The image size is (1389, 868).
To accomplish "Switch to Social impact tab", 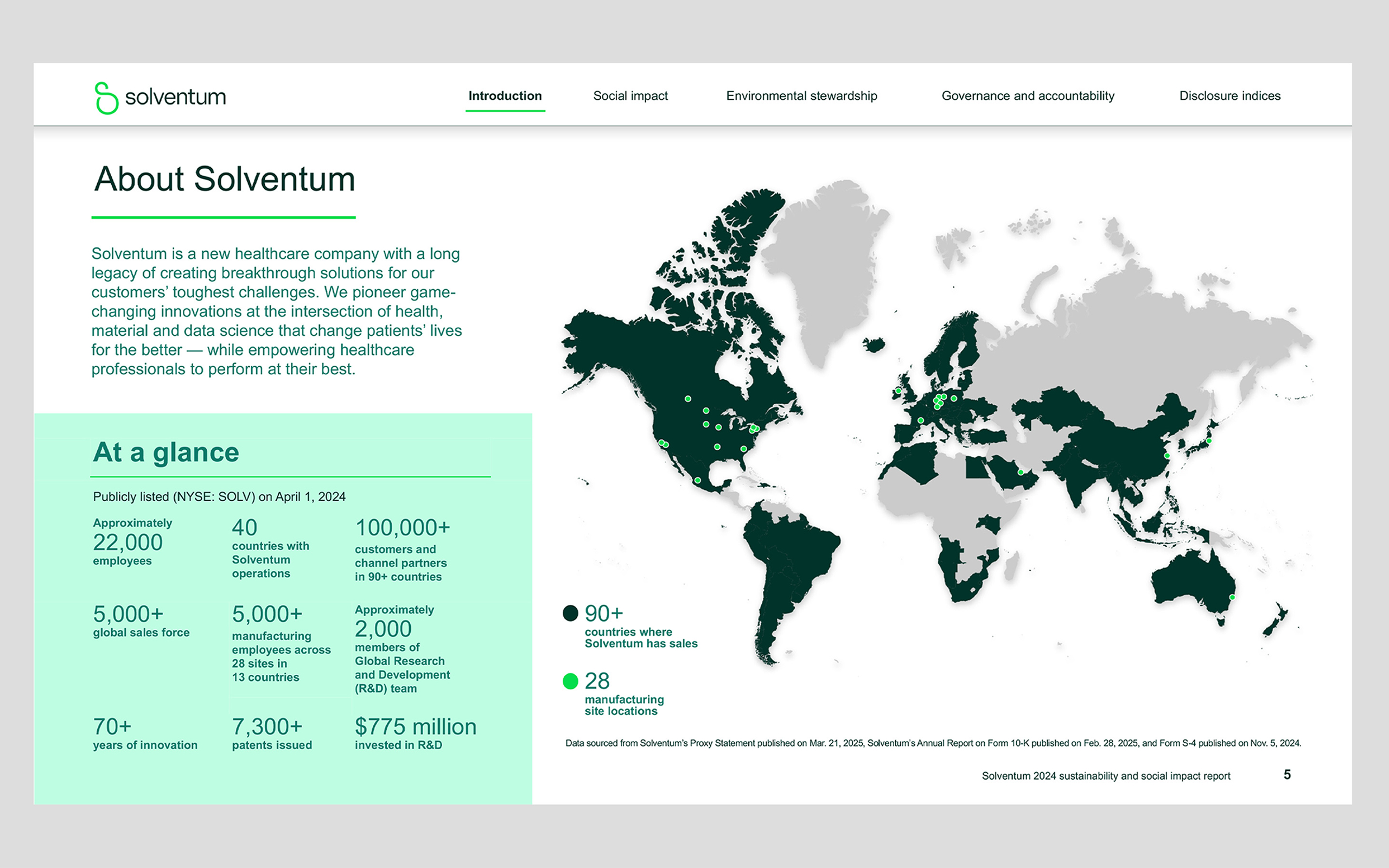I will pyautogui.click(x=630, y=96).
